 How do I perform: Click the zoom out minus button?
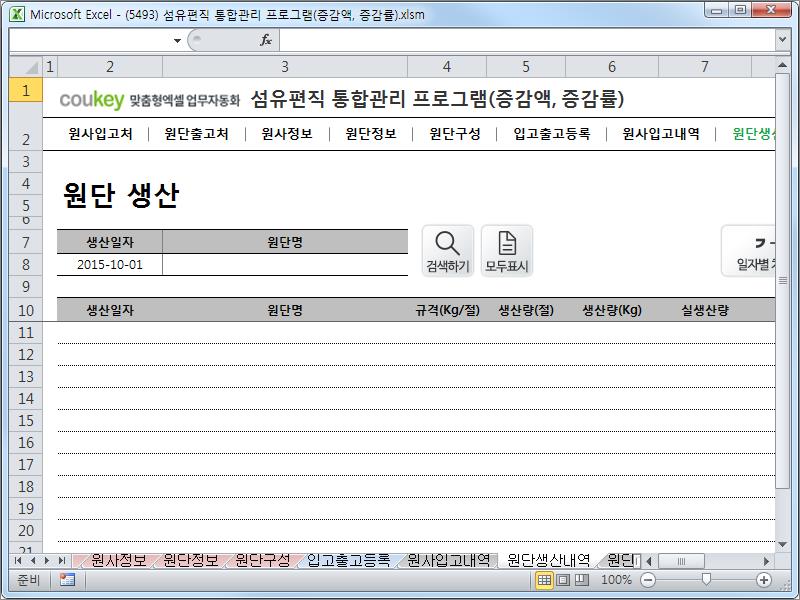pos(648,580)
